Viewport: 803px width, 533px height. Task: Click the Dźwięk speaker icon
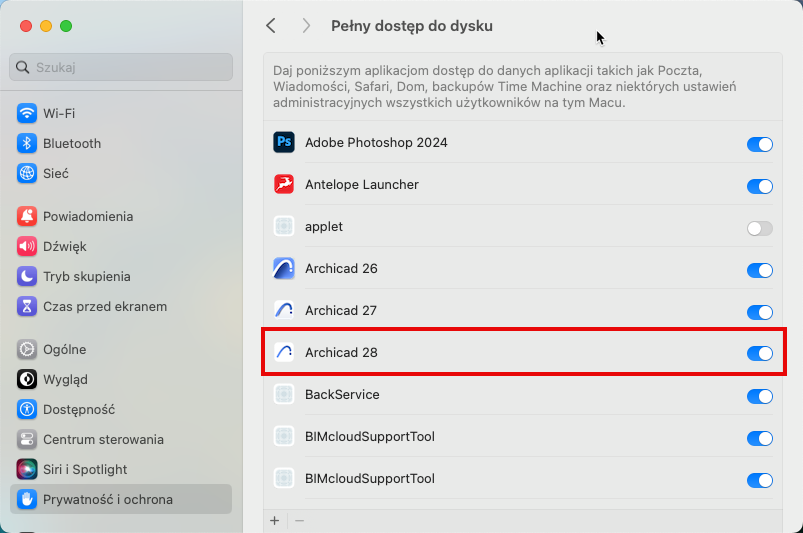point(27,246)
